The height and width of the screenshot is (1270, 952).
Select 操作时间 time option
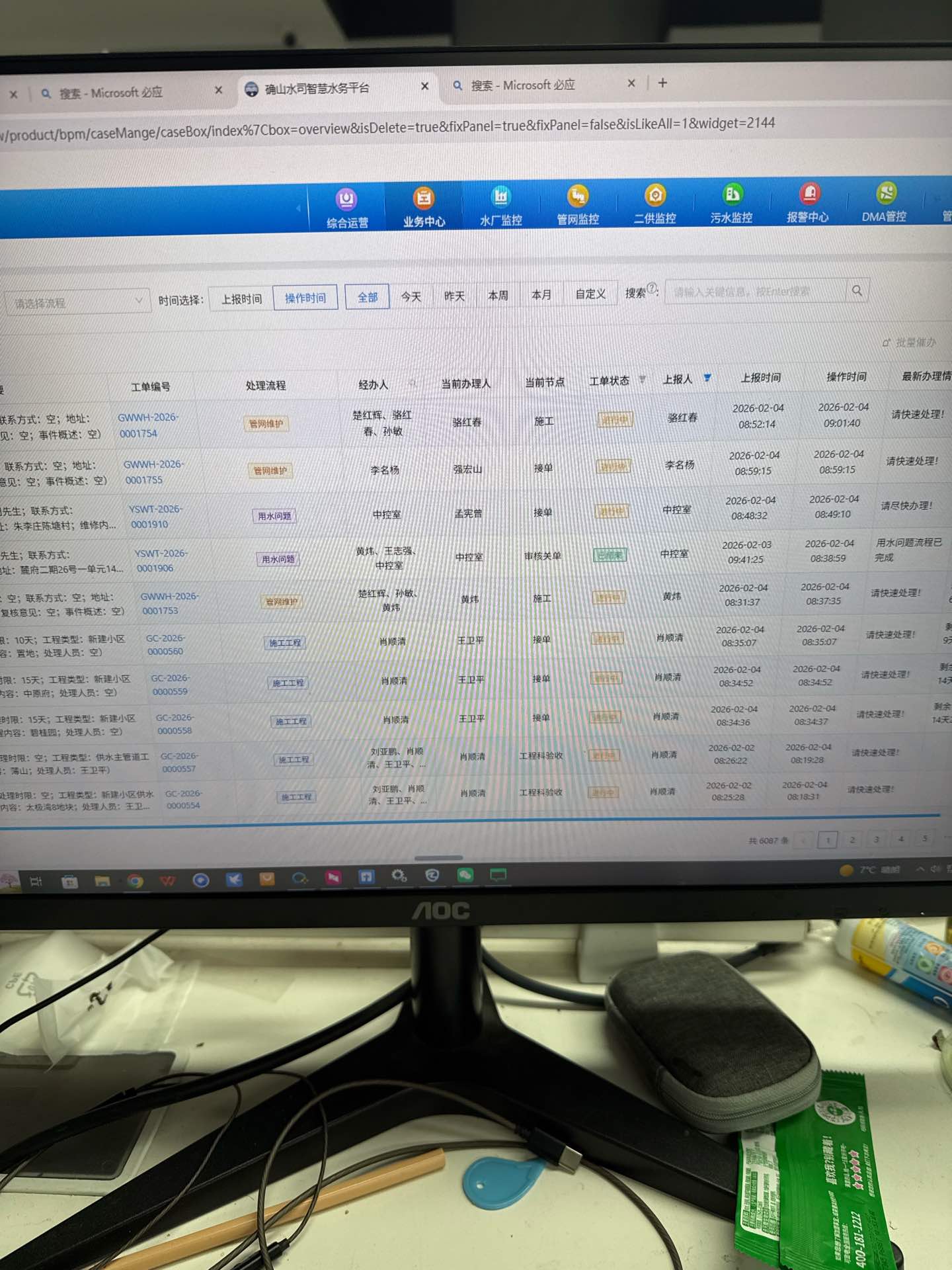pos(305,298)
